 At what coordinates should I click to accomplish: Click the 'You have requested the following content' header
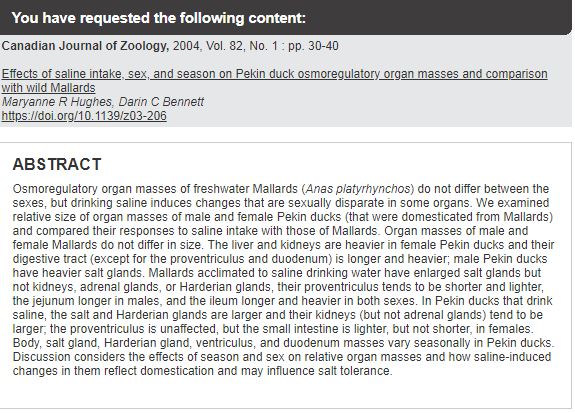coord(158,18)
